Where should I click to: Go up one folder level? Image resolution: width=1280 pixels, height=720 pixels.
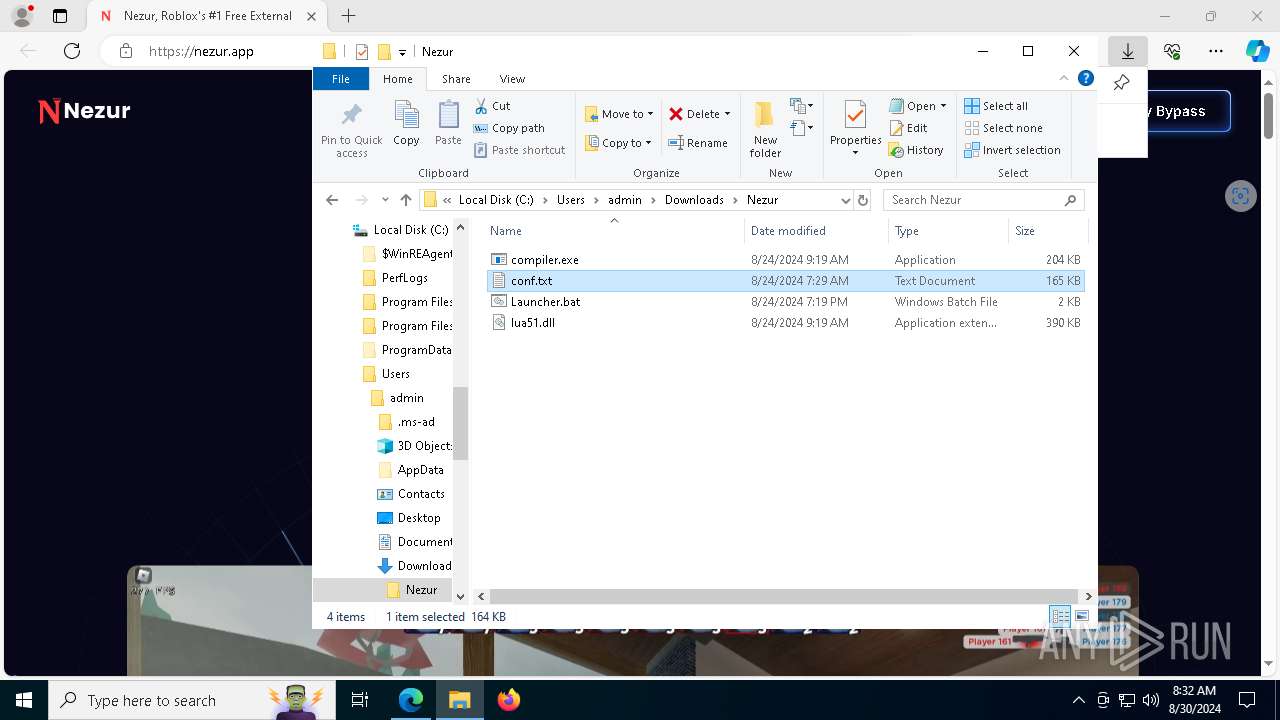(405, 200)
